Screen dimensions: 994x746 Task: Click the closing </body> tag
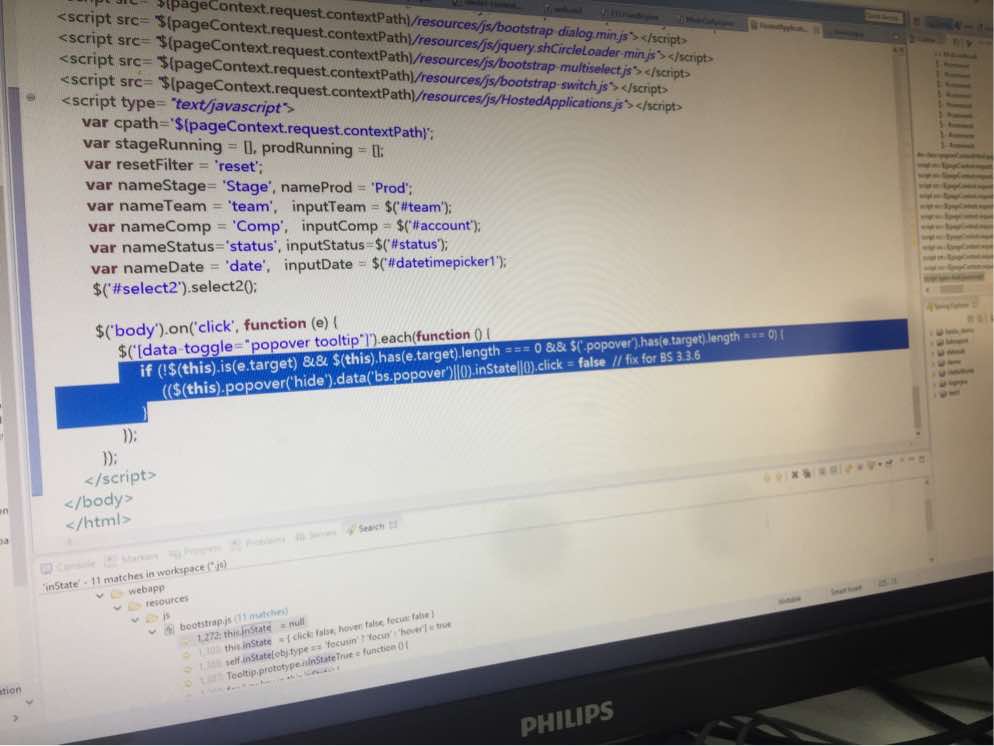tap(98, 501)
